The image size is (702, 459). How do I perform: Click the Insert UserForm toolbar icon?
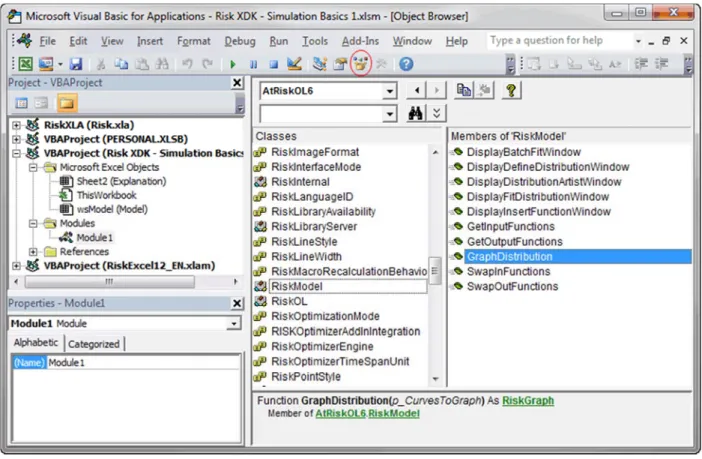46,64
